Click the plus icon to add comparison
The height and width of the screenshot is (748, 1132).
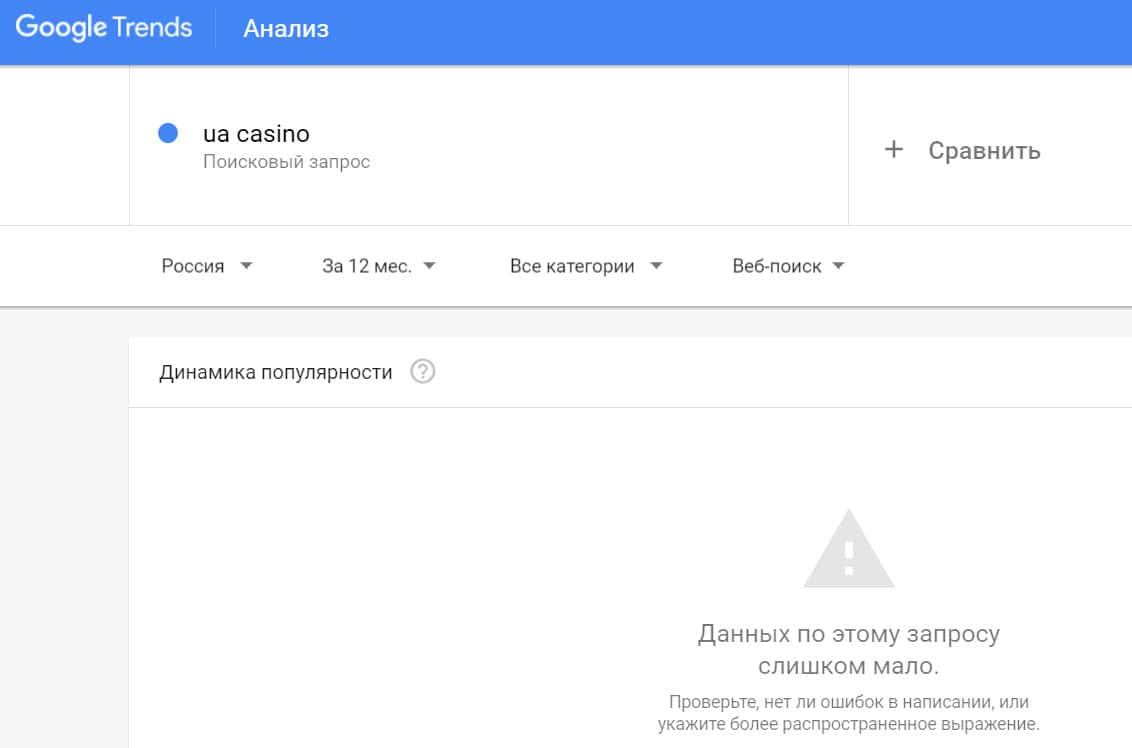[894, 150]
